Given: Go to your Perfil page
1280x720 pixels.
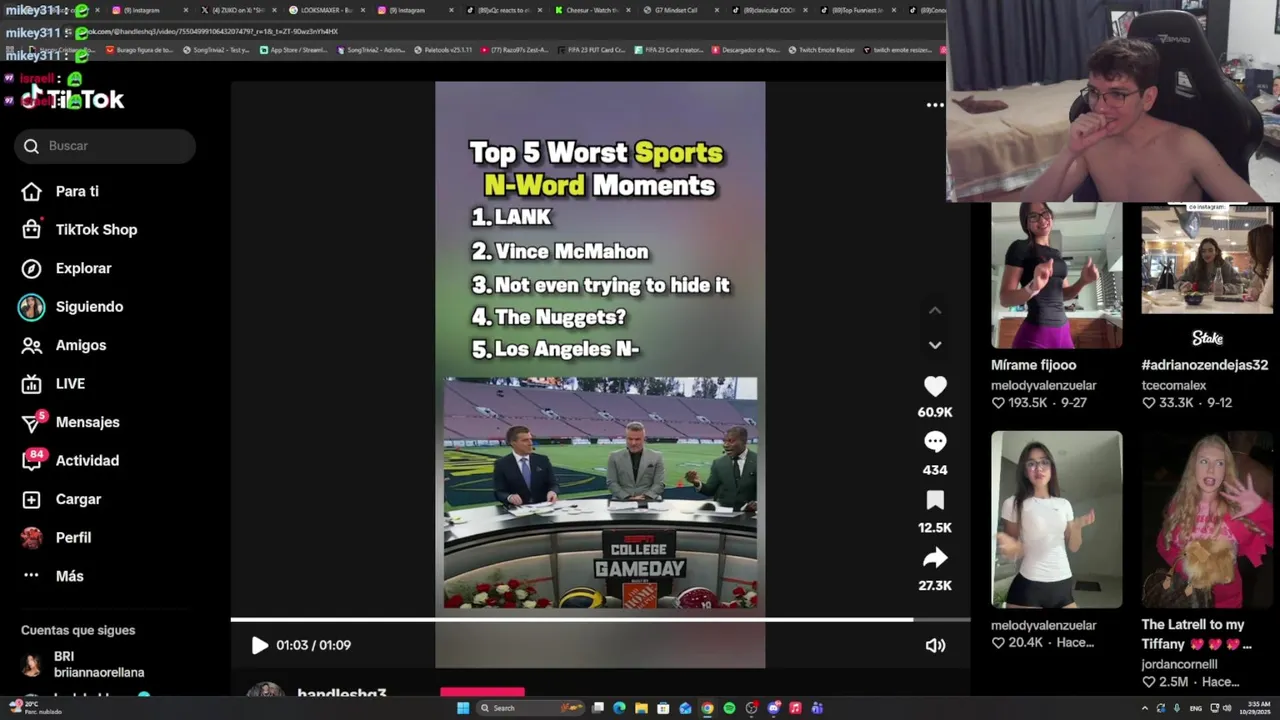Looking at the screenshot, I should (73, 537).
